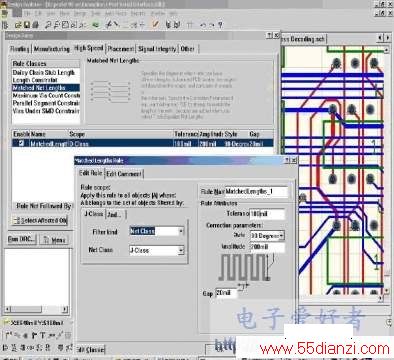
Task: Click the orange checkmark toolbar icon
Action: [x=155, y=24]
